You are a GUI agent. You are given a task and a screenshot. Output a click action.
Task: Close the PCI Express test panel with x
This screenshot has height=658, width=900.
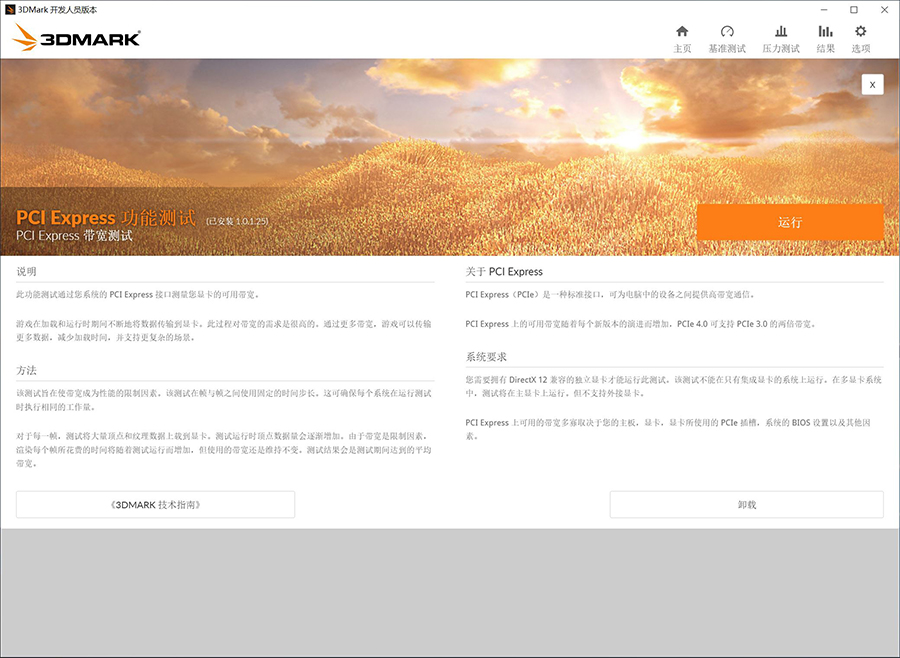pyautogui.click(x=872, y=85)
